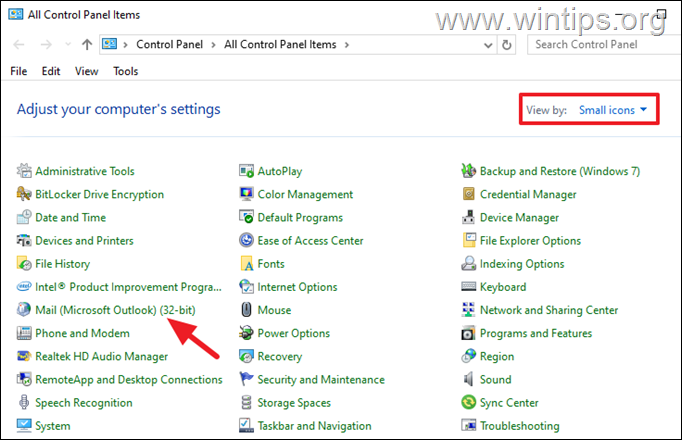Image resolution: width=682 pixels, height=440 pixels.
Task: Click the Programs and Features icon
Action: 469,333
